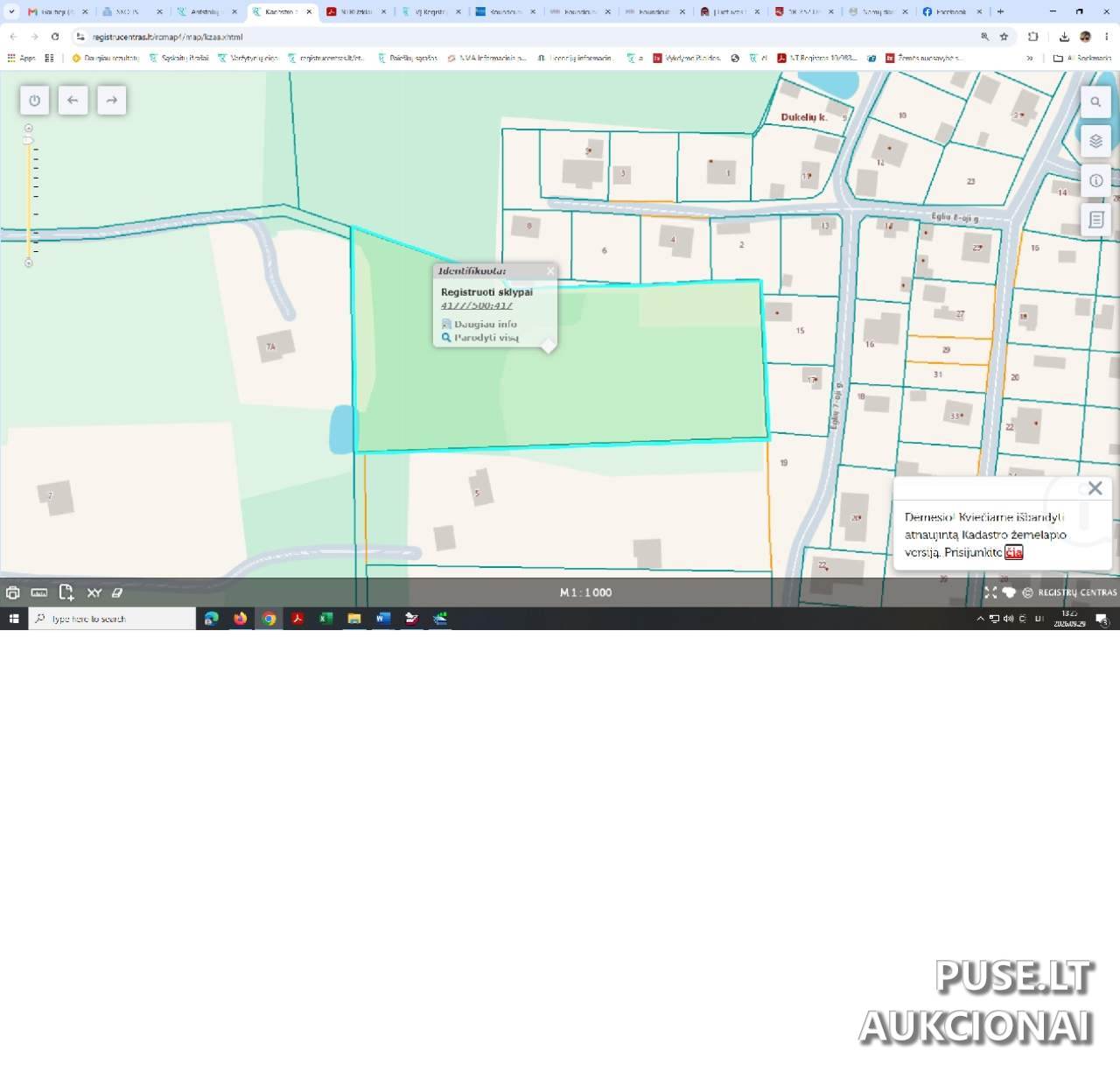This screenshot has width=1120, height=1065.
Task: Open the map layers panel
Action: click(x=1095, y=141)
